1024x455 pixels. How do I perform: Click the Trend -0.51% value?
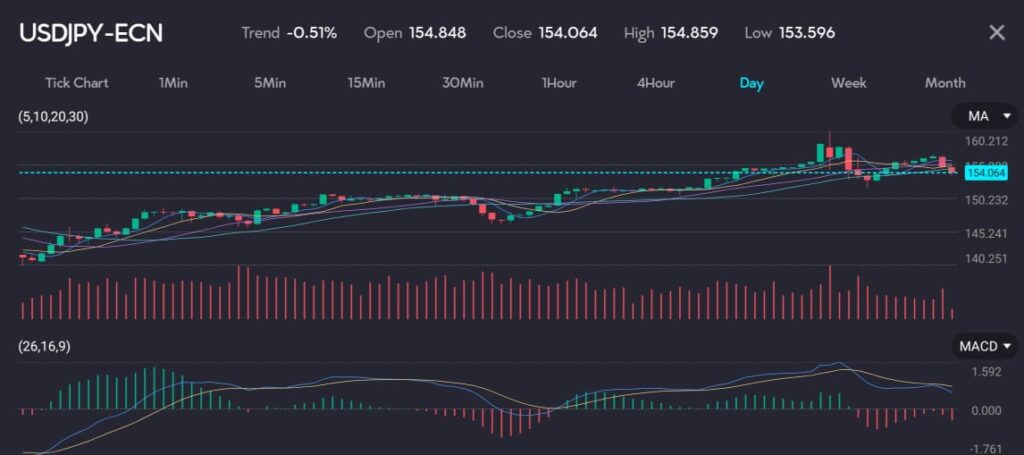coord(311,33)
